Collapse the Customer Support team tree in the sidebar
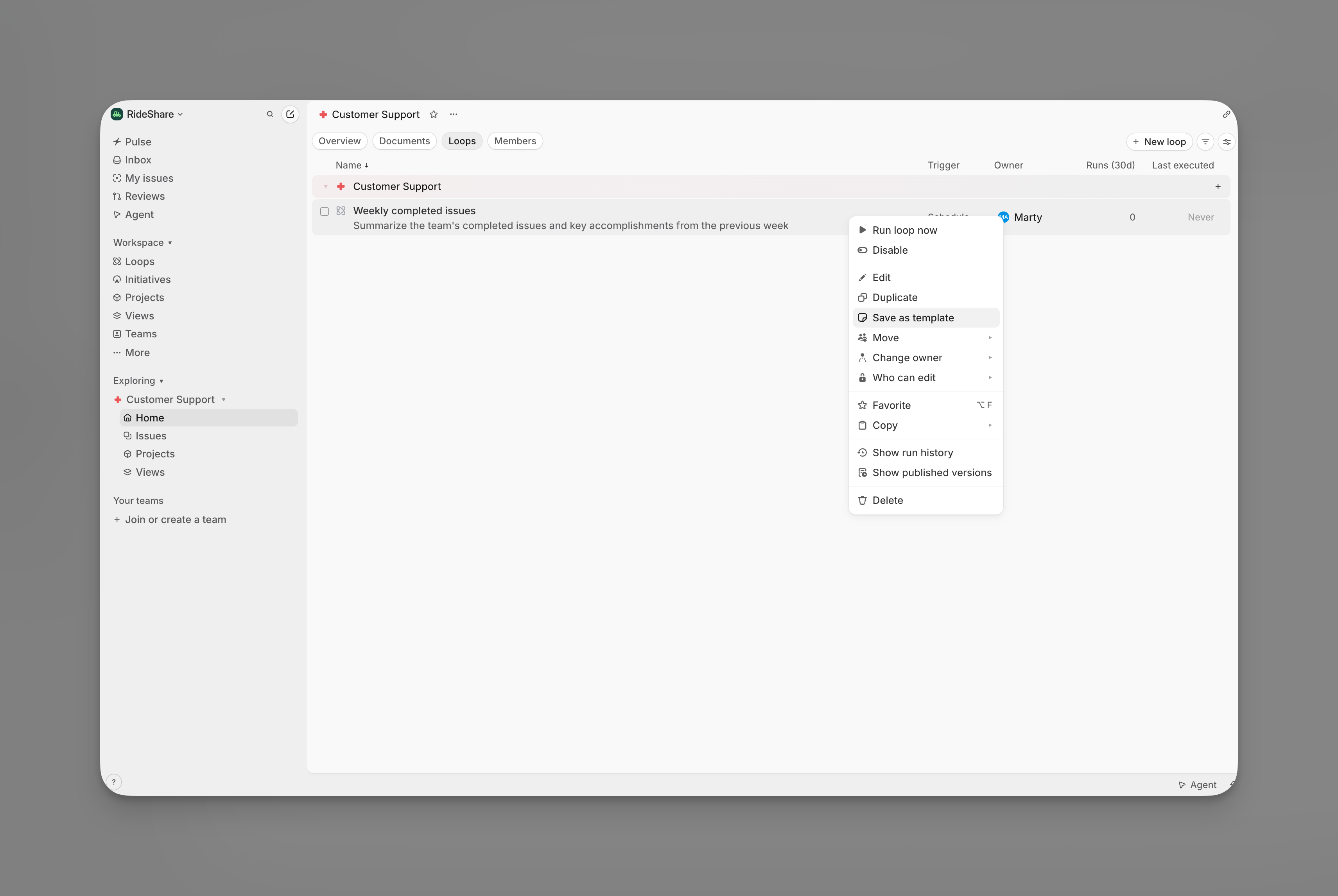This screenshot has height=896, width=1338. [x=224, y=400]
